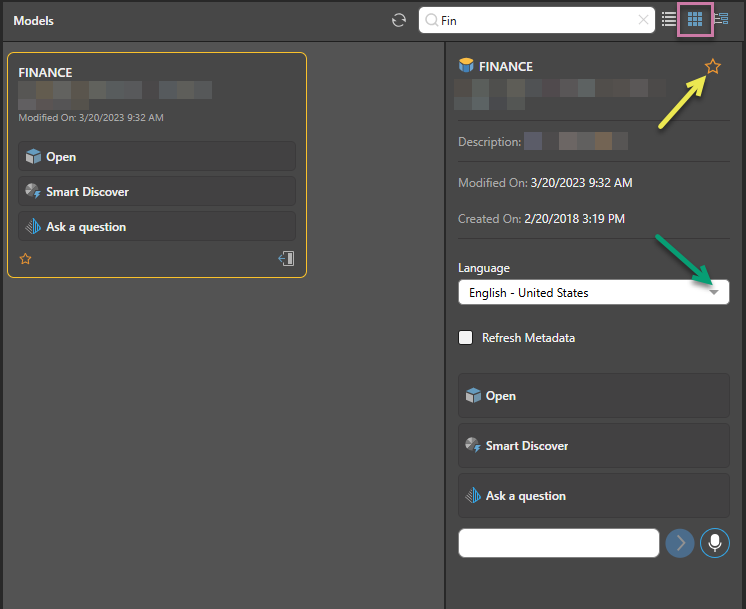Click the microphone voice input button

coord(715,543)
